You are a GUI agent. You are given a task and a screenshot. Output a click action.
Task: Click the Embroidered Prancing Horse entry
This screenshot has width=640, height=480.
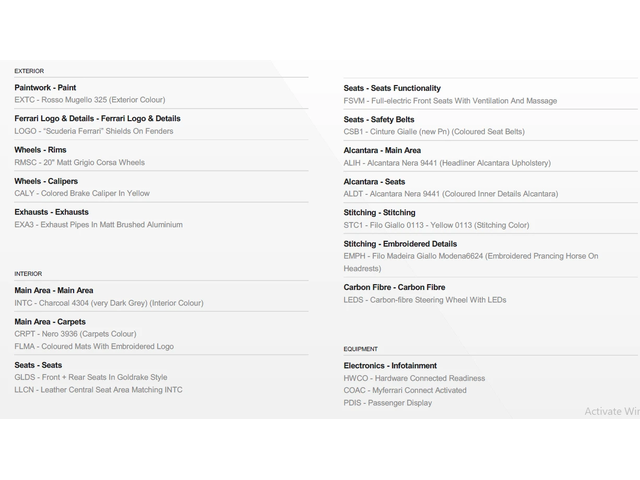pos(470,256)
